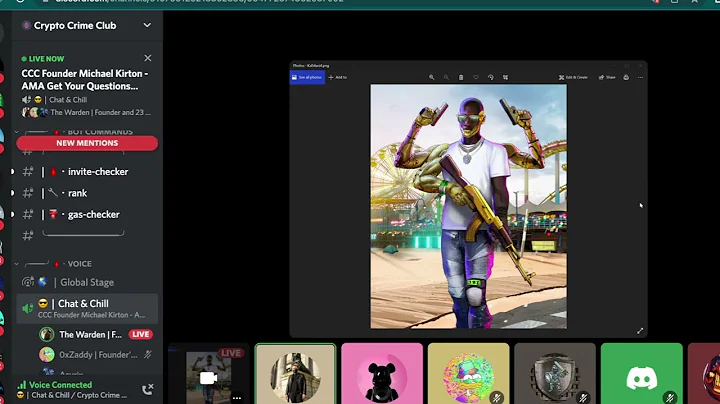Screen dimensions: 720x404
Task: Click the muted mic icon beside 0xZaddy
Action: (147, 354)
